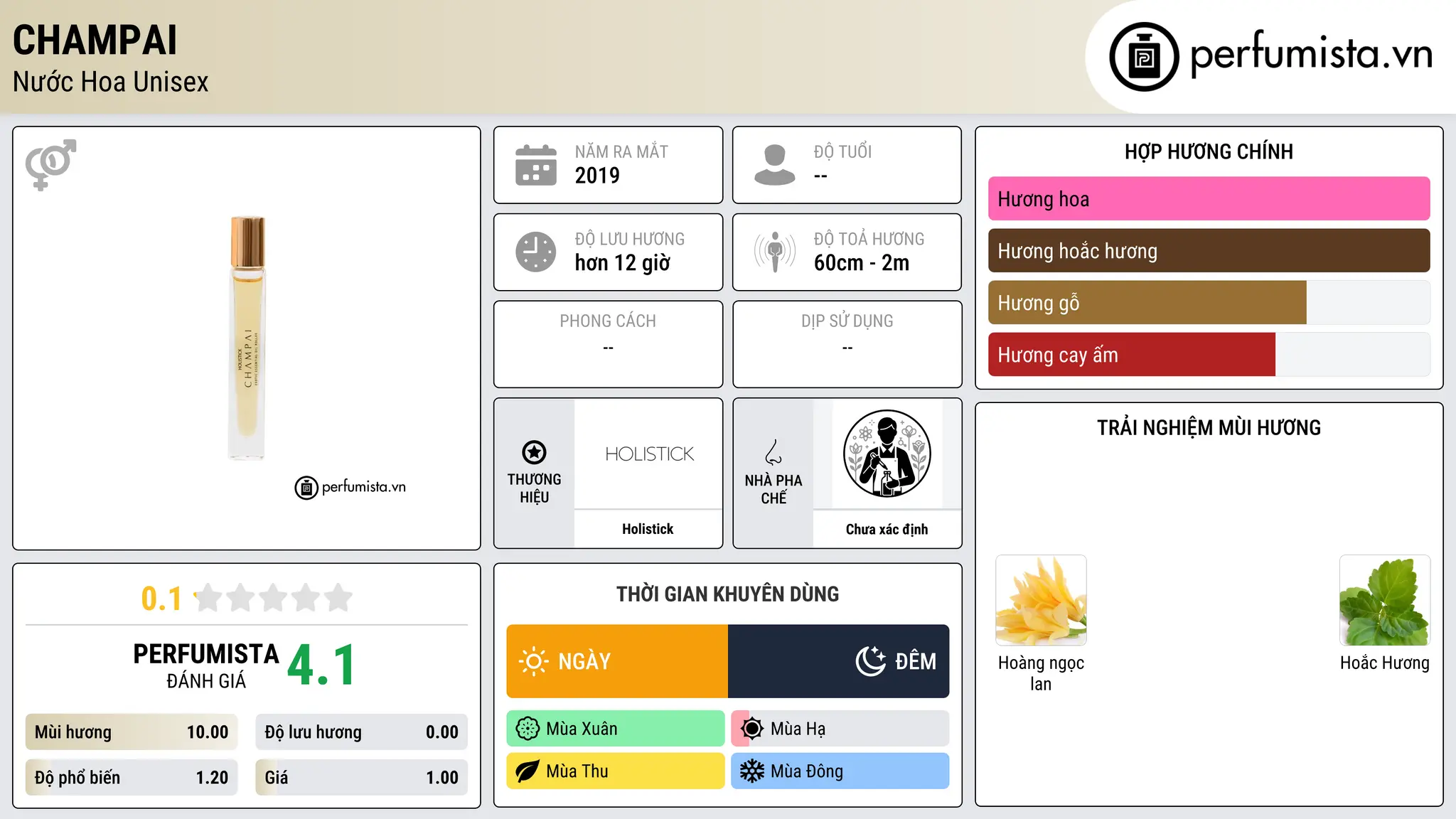
Task: Click the orange user rating 0.1
Action: [x=161, y=599]
